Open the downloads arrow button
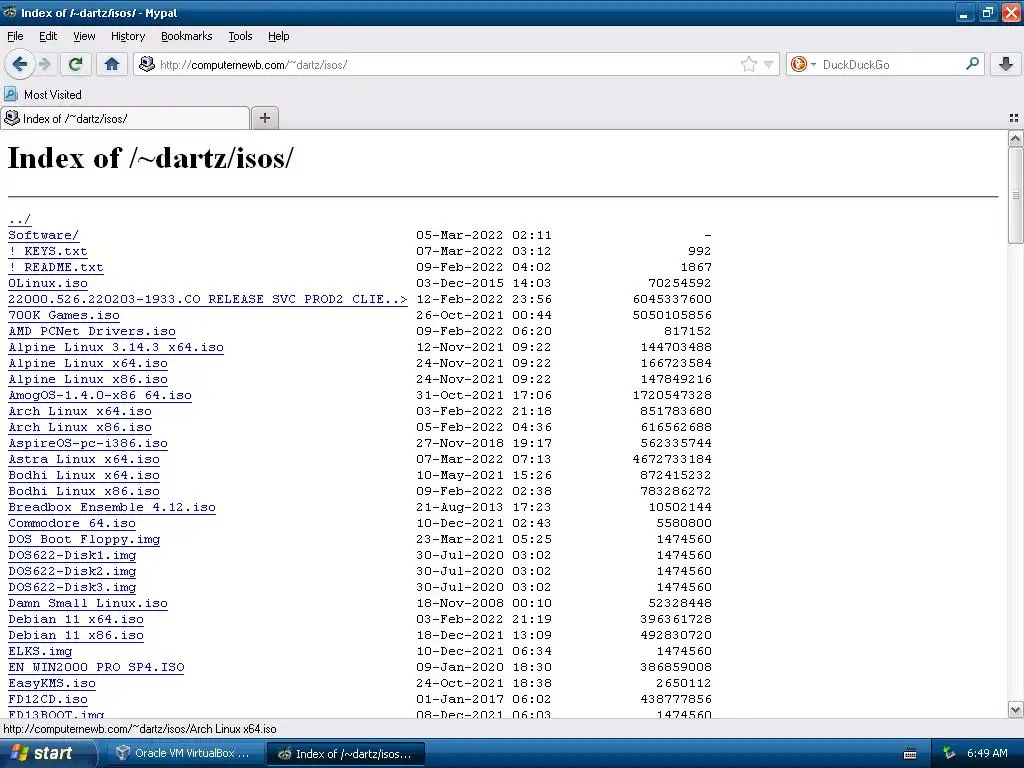The height and width of the screenshot is (768, 1024). (x=1006, y=64)
